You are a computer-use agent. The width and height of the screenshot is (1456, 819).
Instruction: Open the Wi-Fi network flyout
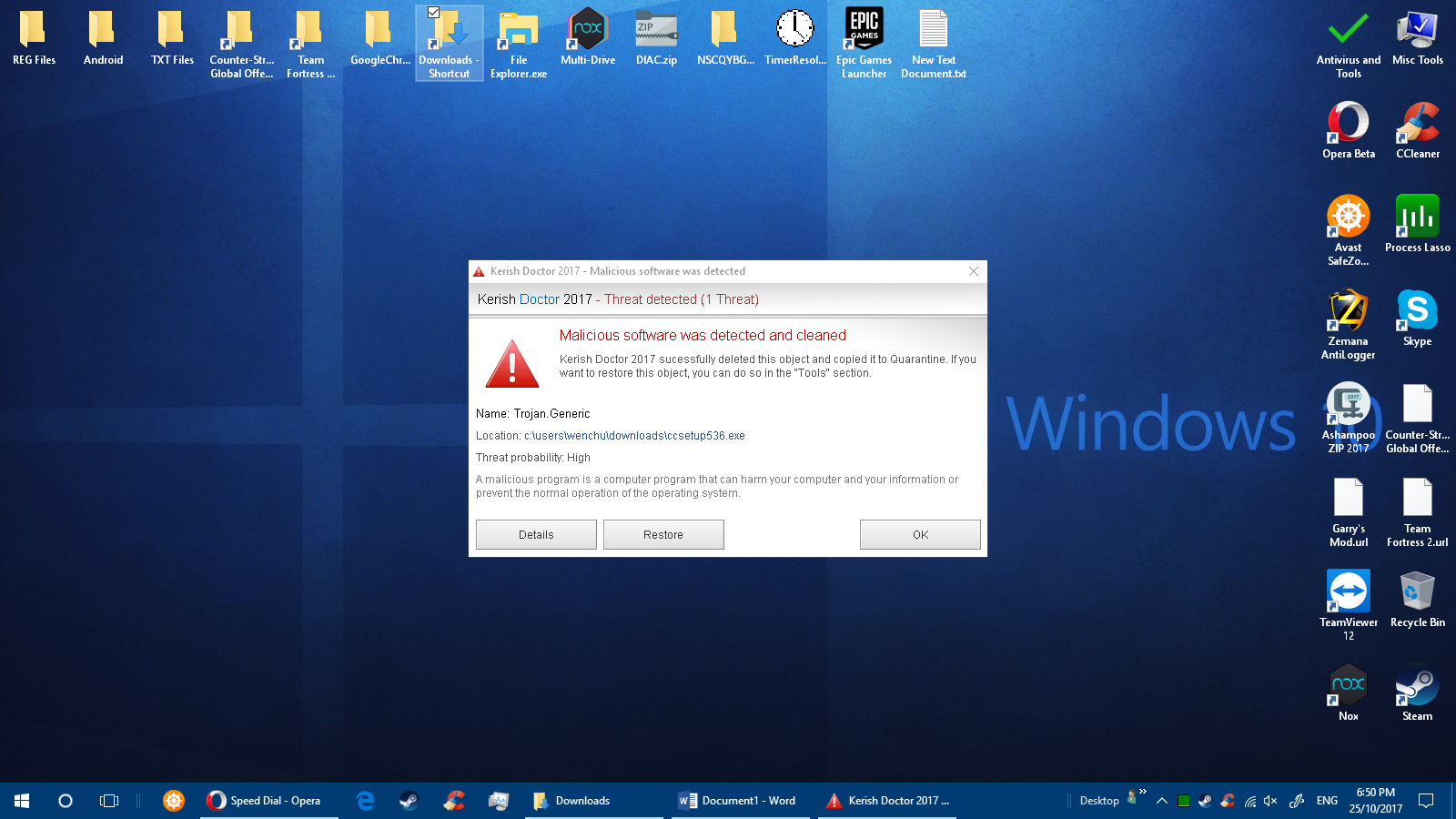coord(1250,801)
